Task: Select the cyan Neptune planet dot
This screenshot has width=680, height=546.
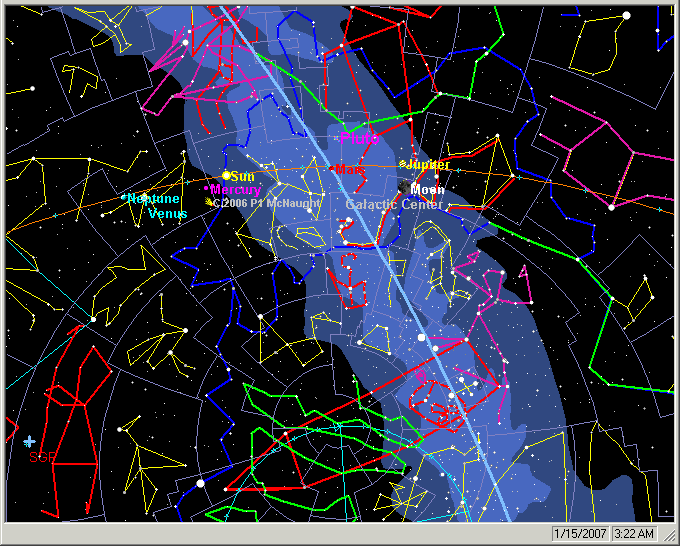Action: point(124,198)
